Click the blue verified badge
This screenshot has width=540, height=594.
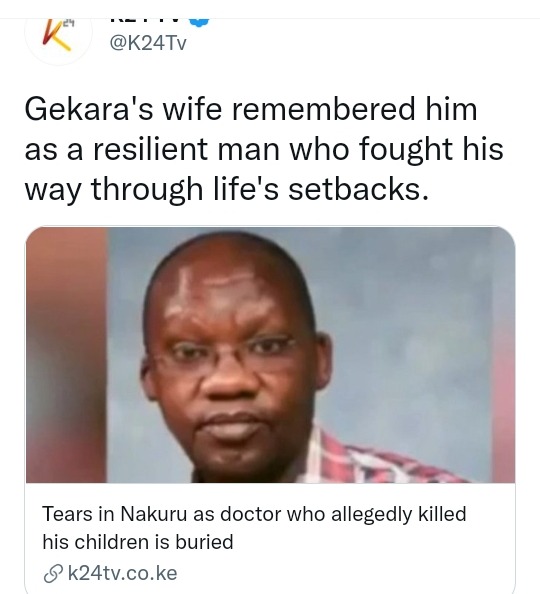coord(200,22)
